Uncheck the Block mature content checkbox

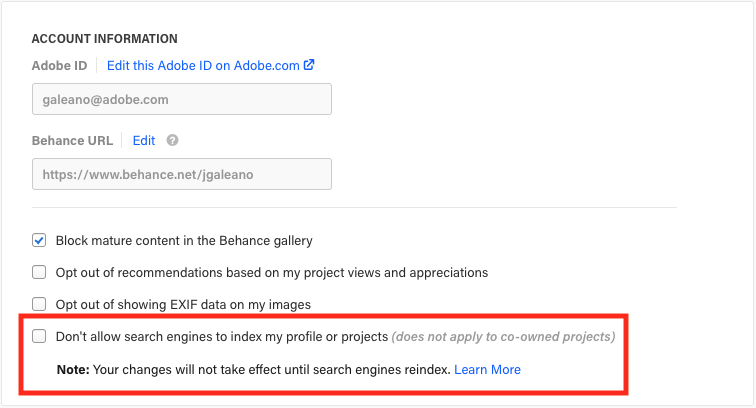point(39,240)
